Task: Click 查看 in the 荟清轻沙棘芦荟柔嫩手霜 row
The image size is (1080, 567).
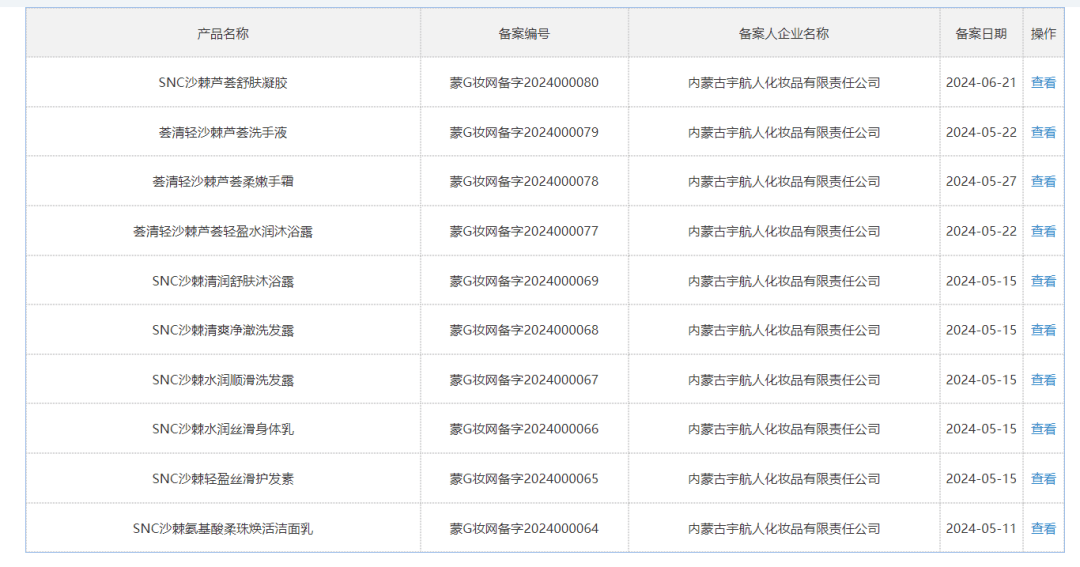Action: point(1043,181)
